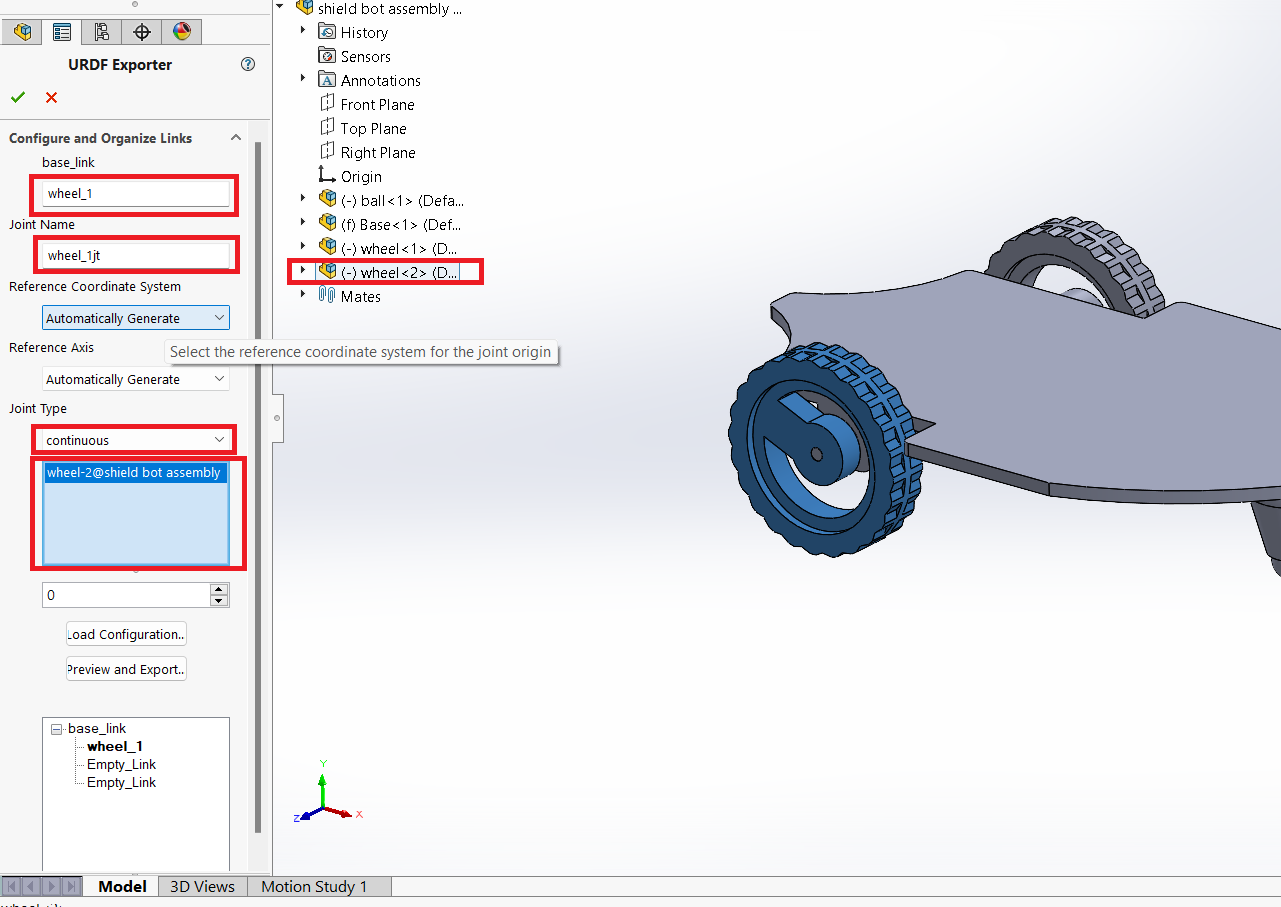Open the Reference Axis dropdown
Image resolution: width=1281 pixels, height=907 pixels.
pos(136,380)
